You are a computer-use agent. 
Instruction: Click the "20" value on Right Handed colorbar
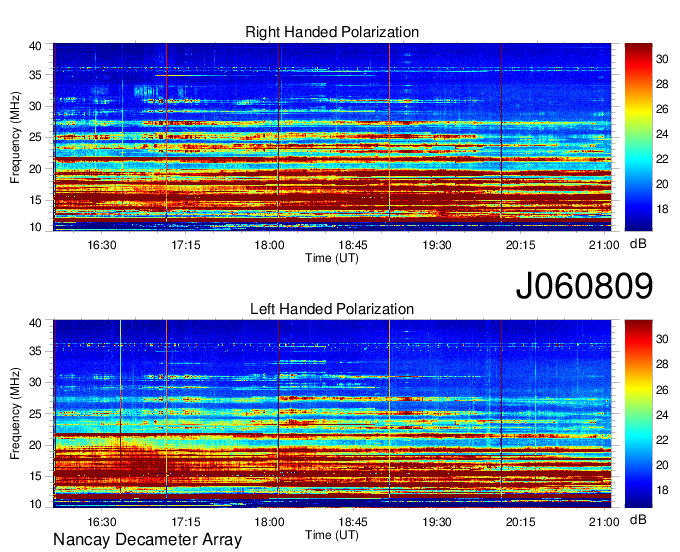662,184
